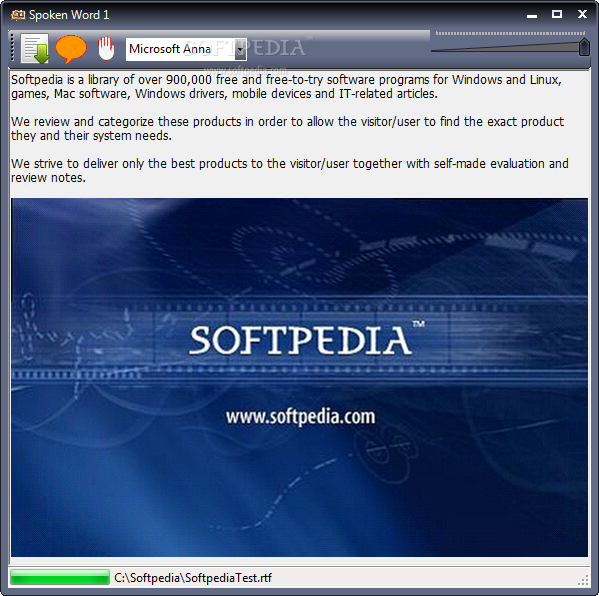Click the text 'We review and categorize'
599x596 pixels.
[287, 129]
